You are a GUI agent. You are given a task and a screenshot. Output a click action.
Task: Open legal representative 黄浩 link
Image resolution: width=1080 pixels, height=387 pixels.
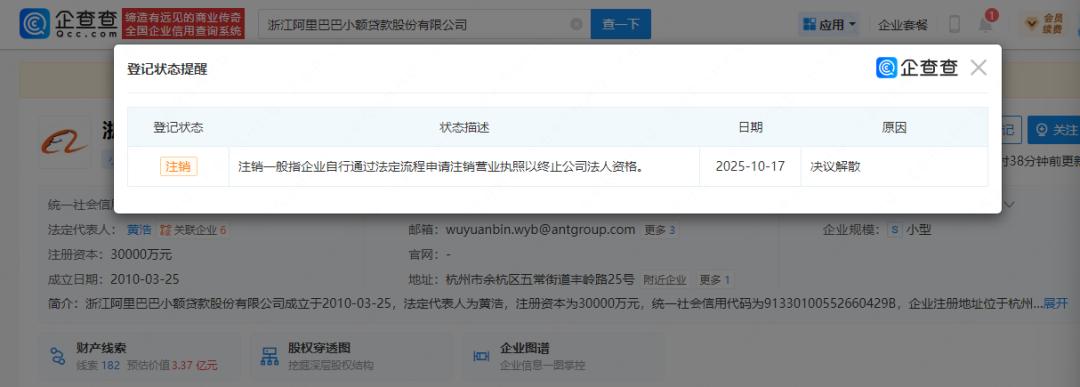[139, 230]
